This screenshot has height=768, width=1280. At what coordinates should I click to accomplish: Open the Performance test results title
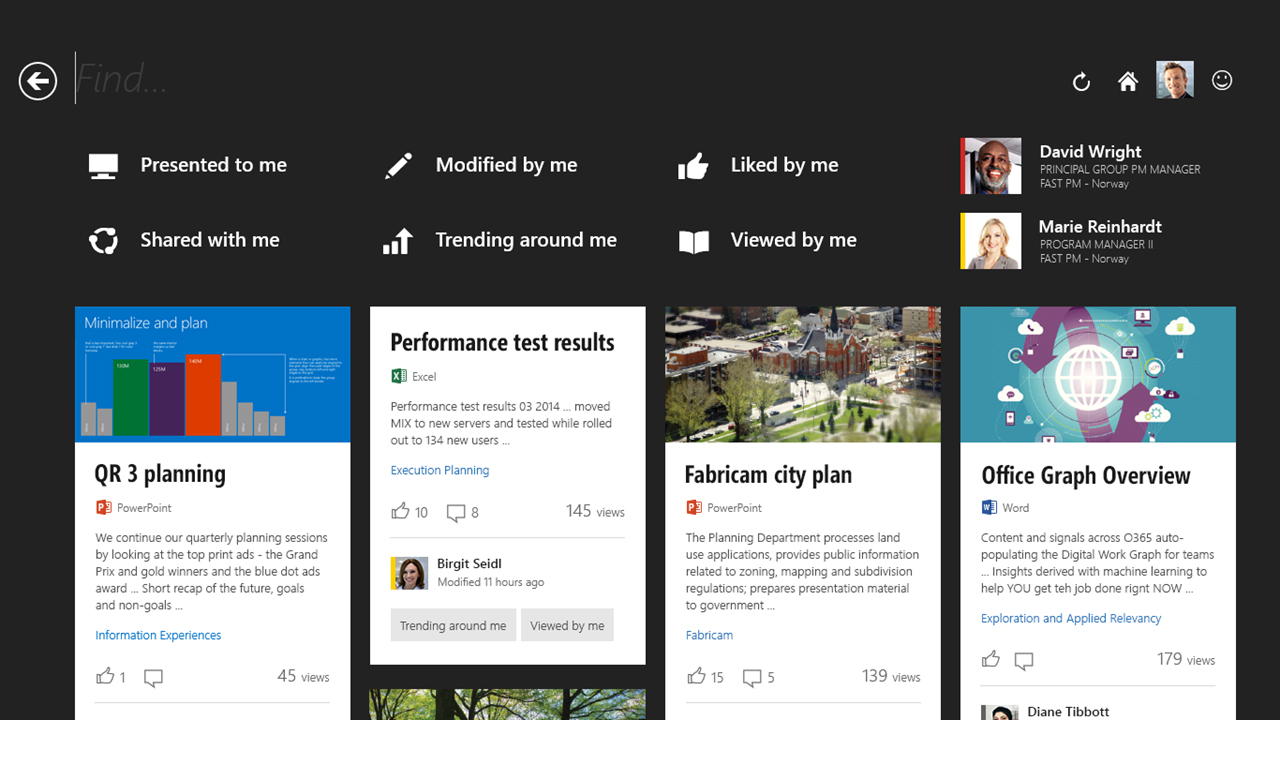click(x=502, y=342)
